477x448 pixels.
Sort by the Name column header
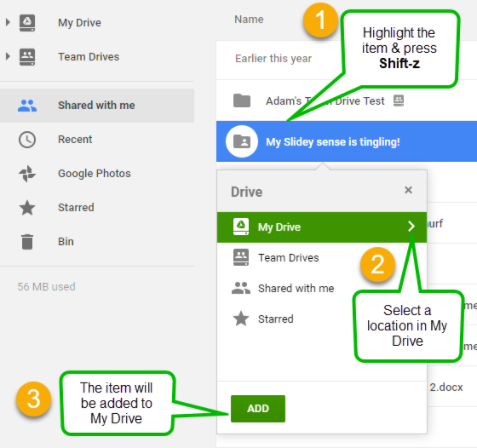pyautogui.click(x=249, y=19)
